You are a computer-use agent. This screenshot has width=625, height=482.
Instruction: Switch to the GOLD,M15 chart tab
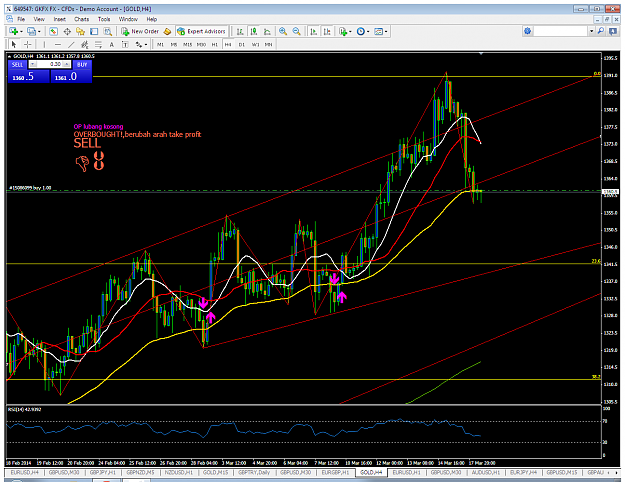click(x=215, y=472)
